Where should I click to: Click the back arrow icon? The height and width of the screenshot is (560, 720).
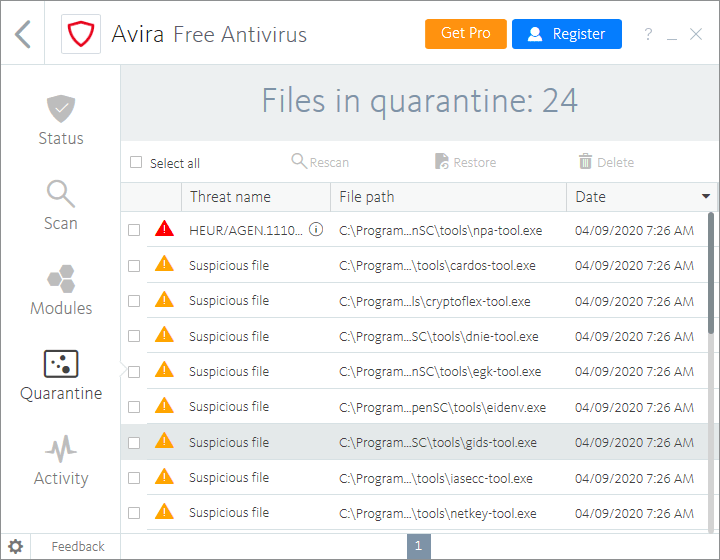(x=23, y=34)
